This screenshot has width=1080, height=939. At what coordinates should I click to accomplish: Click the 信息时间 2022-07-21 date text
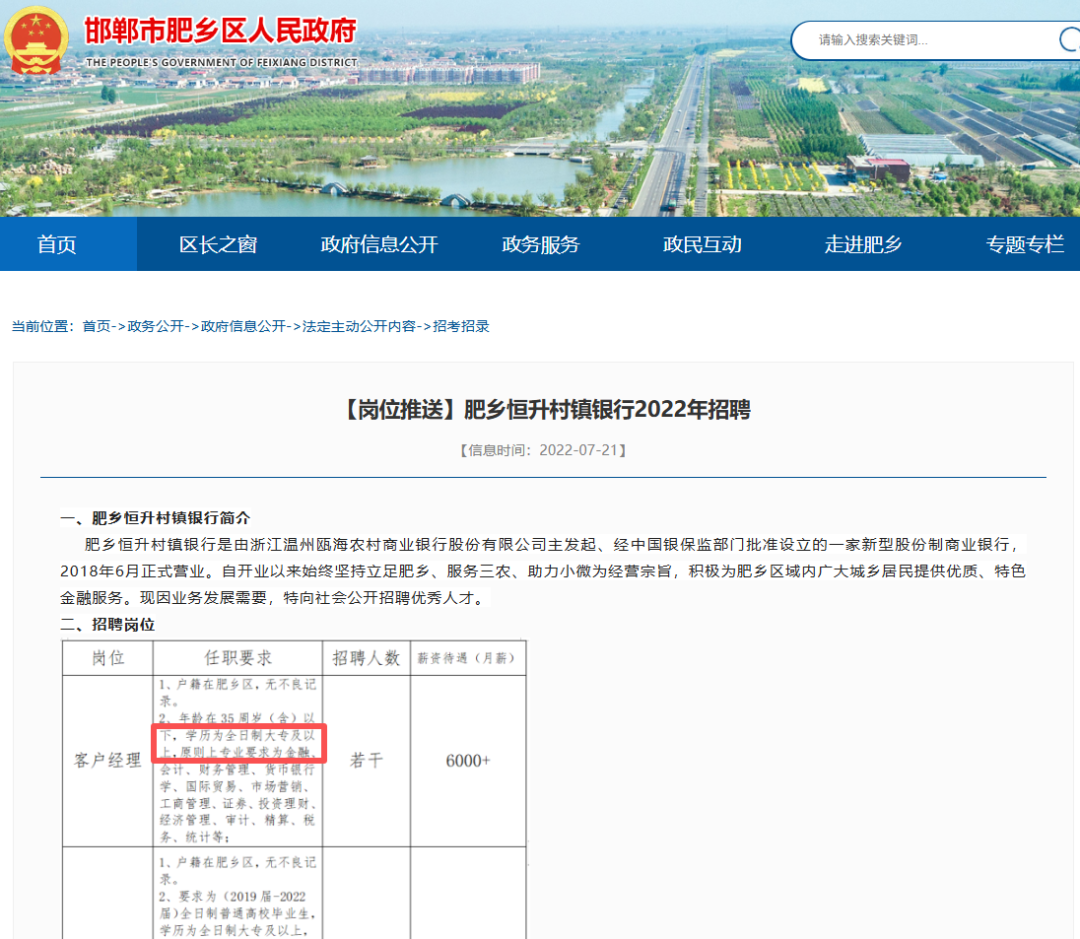coord(543,451)
